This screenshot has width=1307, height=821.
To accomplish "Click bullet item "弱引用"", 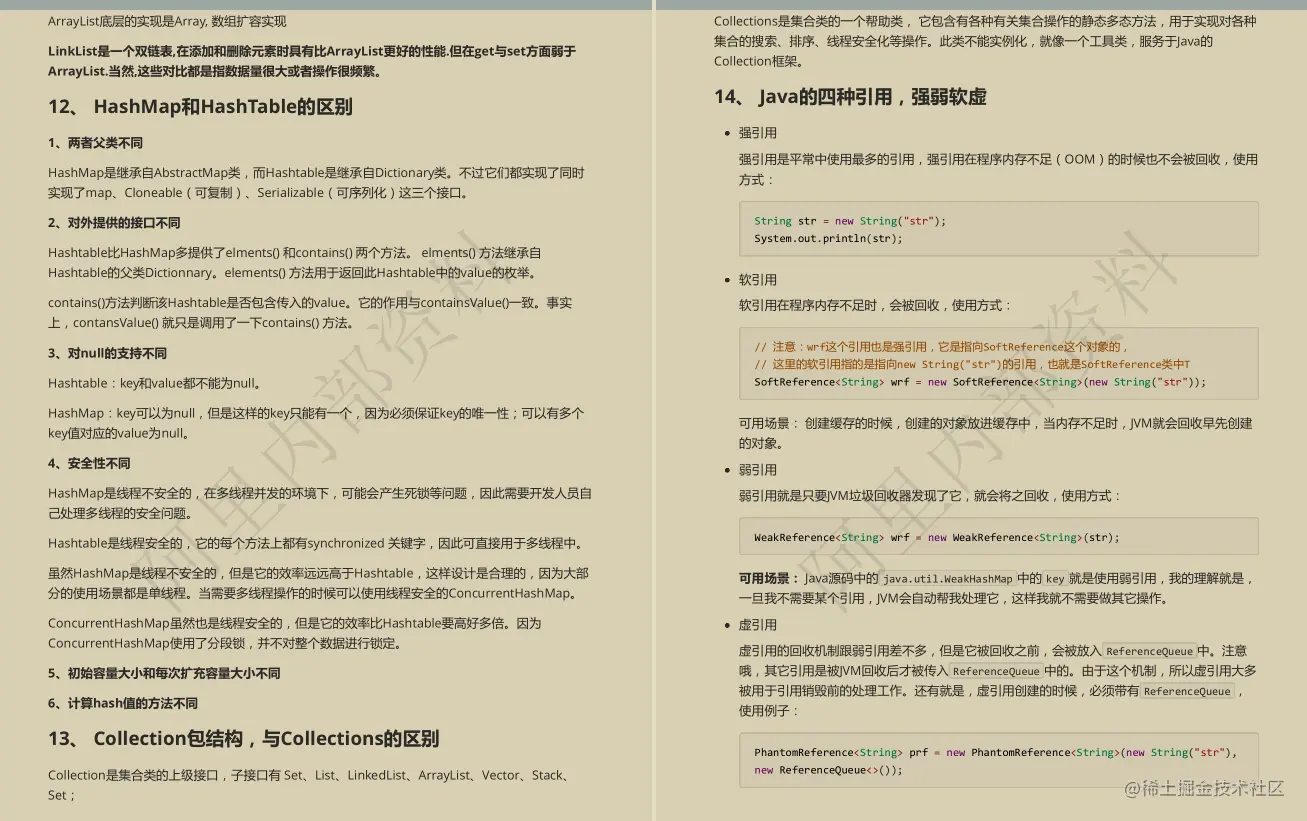I will coord(758,470).
